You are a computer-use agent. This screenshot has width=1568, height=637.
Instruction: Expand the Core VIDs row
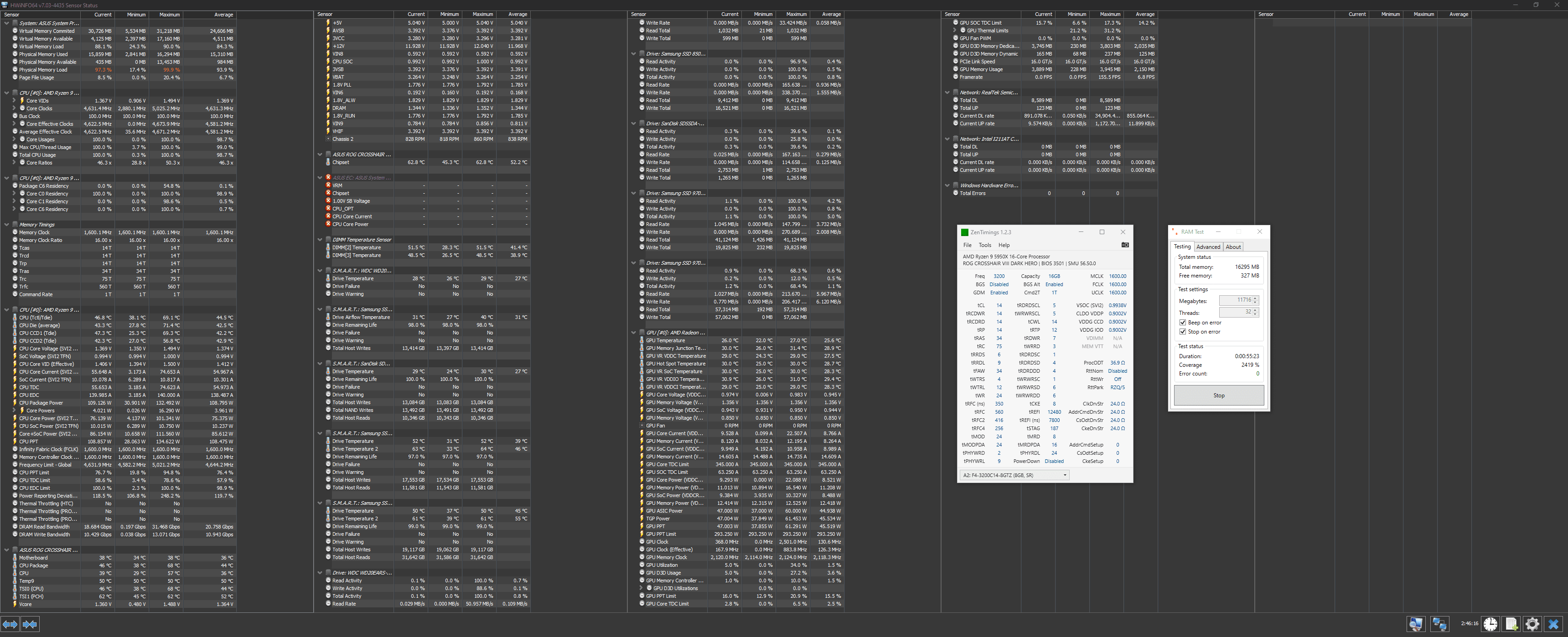(15, 101)
